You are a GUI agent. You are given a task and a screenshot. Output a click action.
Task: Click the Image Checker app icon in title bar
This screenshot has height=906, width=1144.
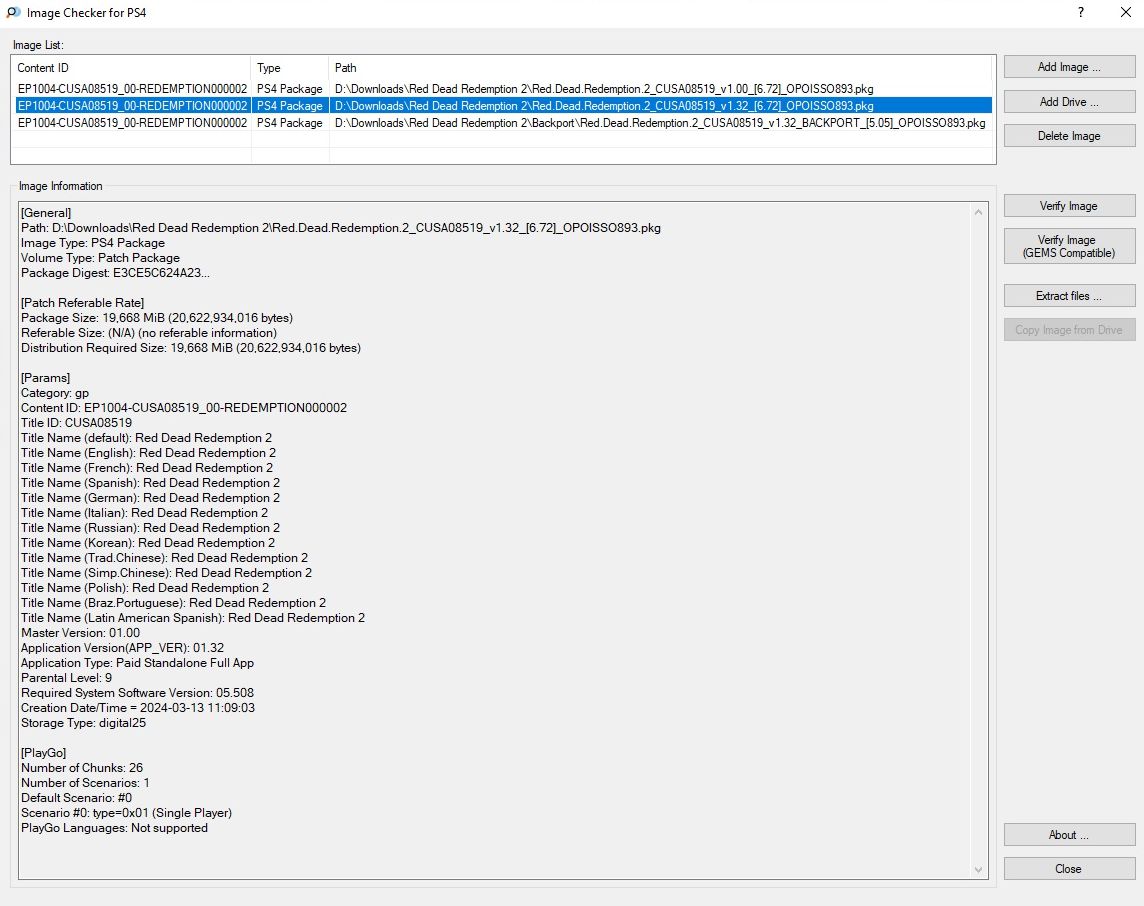tap(13, 12)
